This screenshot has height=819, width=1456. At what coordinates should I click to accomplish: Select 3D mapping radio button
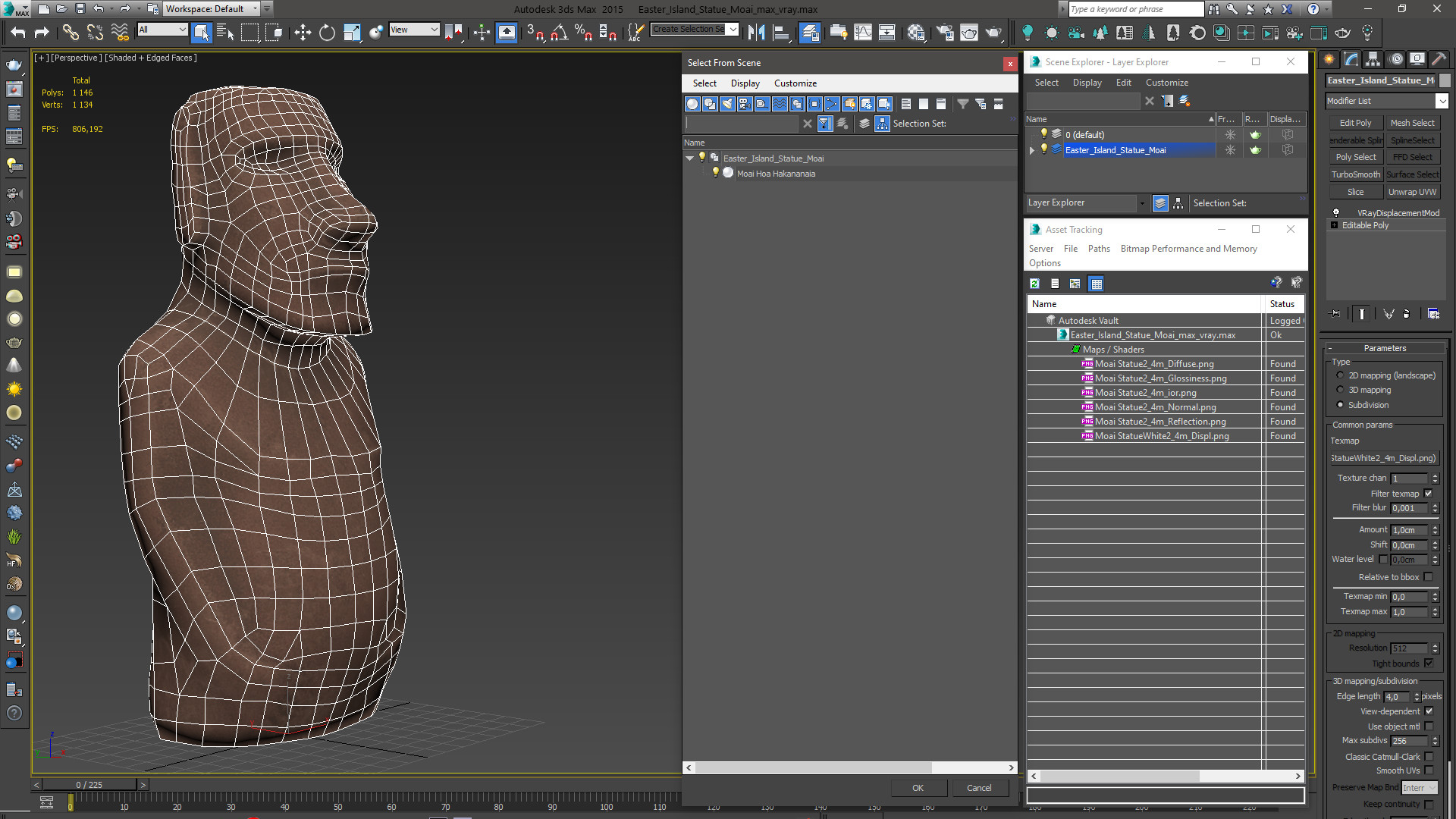(1340, 390)
